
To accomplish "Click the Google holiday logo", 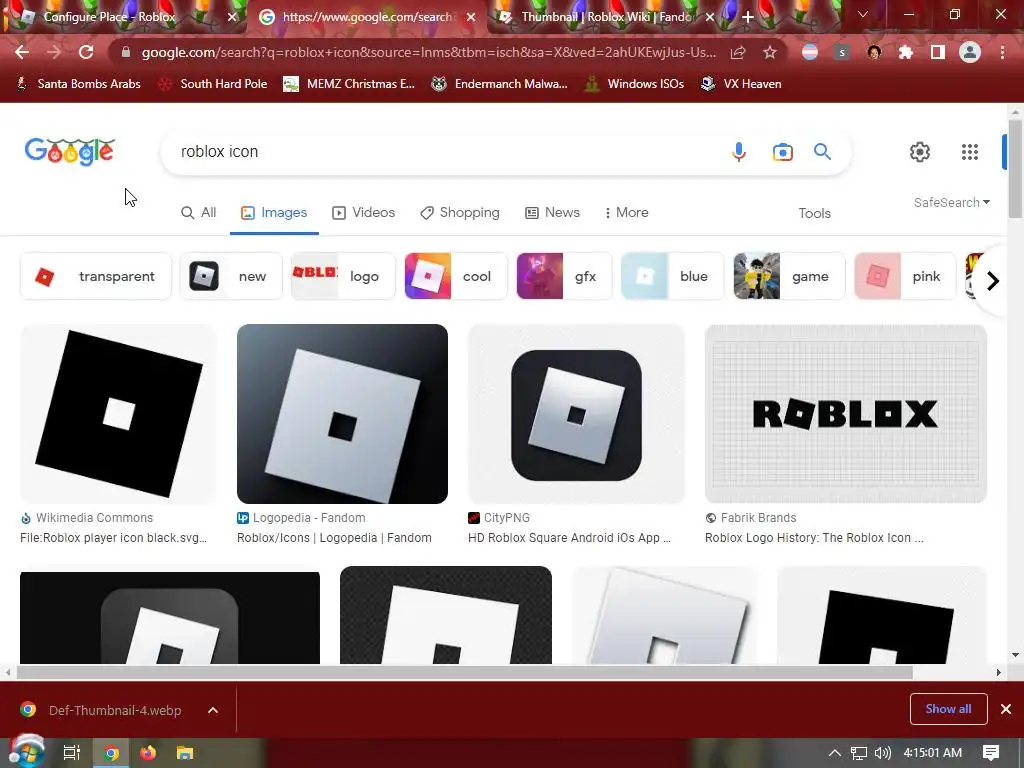I will pyautogui.click(x=69, y=152).
